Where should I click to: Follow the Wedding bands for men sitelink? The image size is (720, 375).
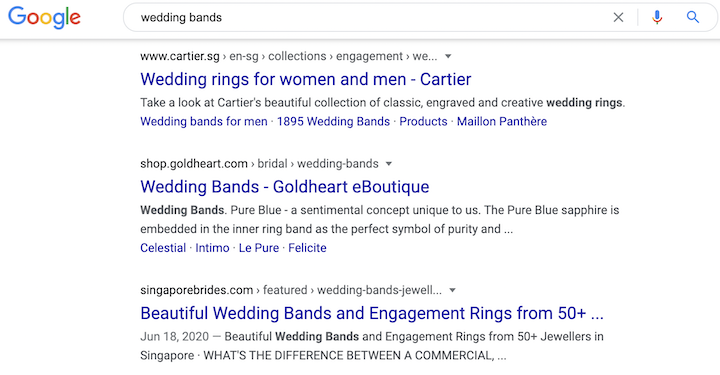204,122
